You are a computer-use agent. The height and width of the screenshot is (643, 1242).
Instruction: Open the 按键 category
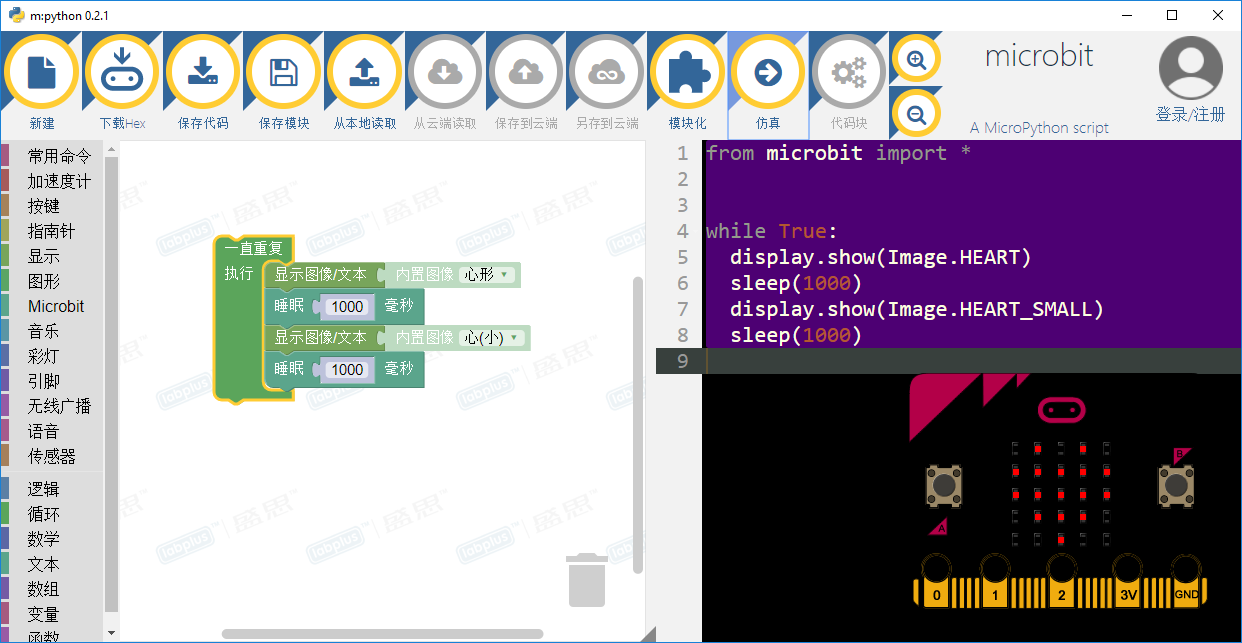(44, 206)
